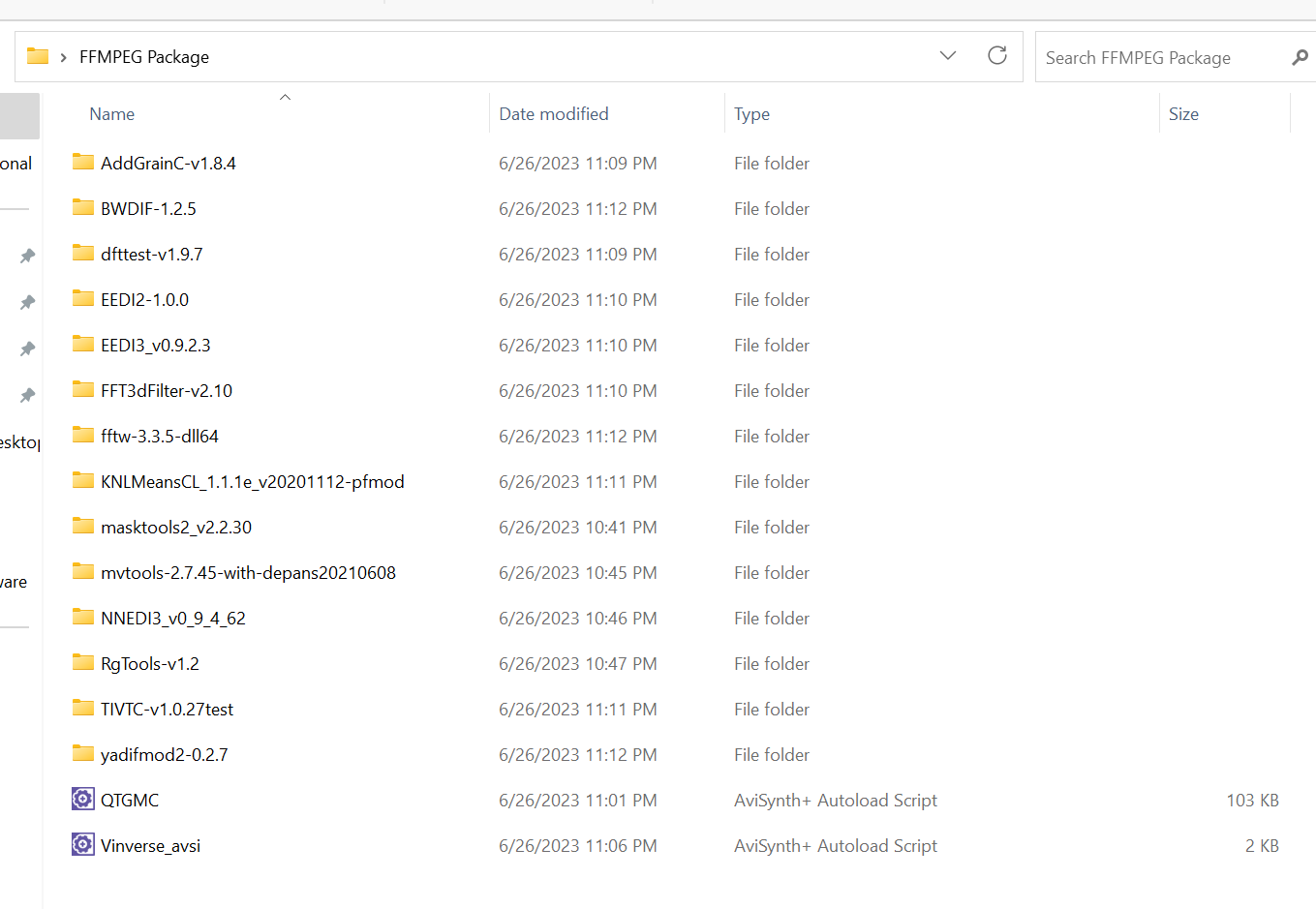Click the EEDI2-1.0.0 folder icon
The image size is (1316, 909).
point(83,298)
